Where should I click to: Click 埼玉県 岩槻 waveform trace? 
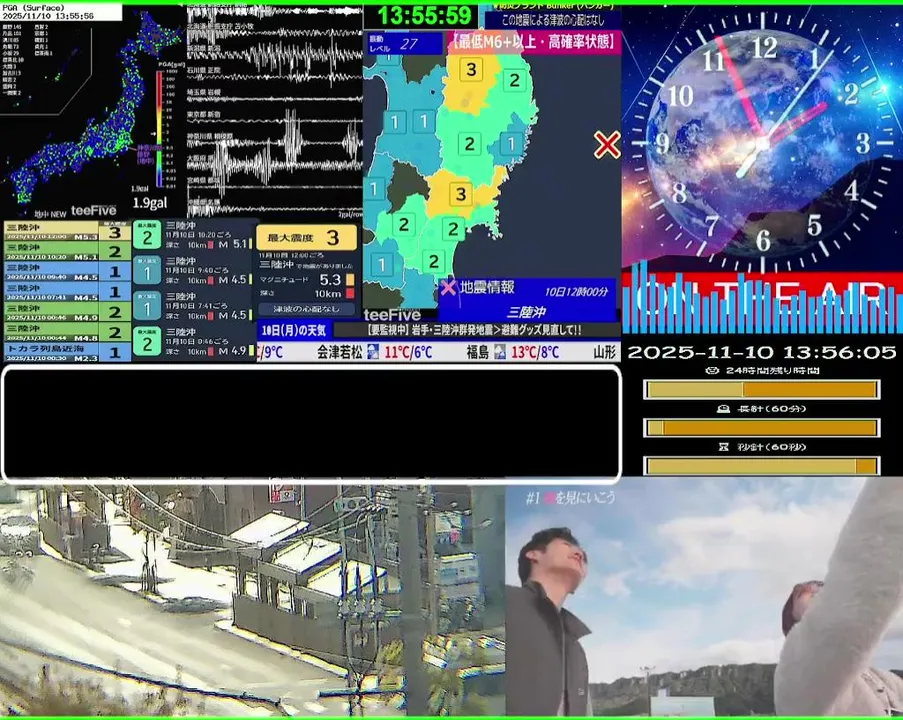(x=275, y=98)
